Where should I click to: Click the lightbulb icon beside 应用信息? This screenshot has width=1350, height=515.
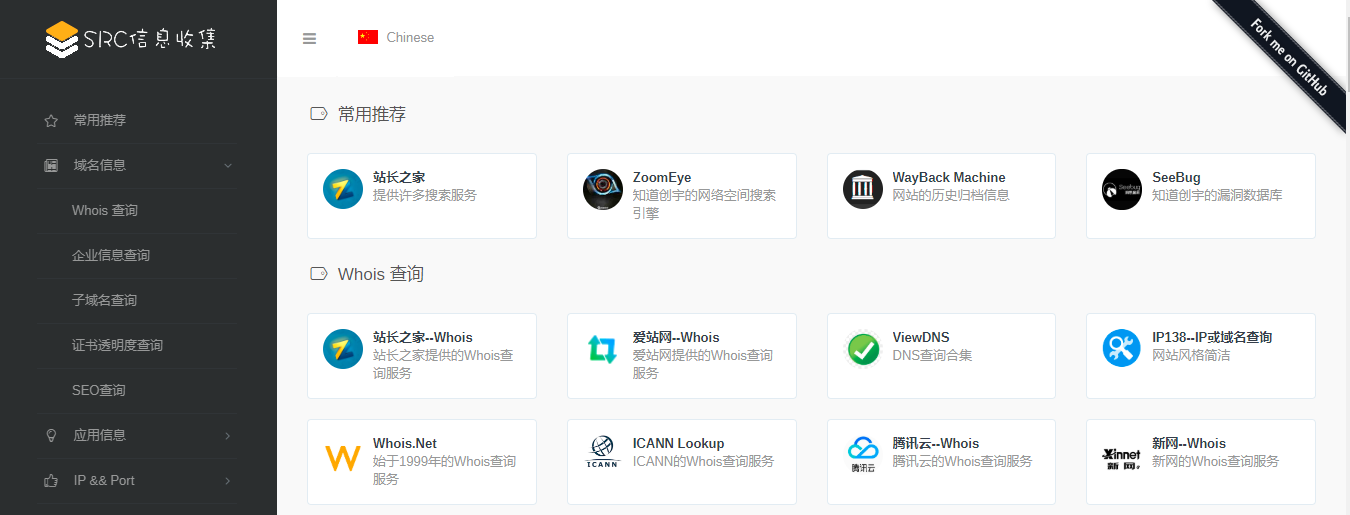[51, 435]
